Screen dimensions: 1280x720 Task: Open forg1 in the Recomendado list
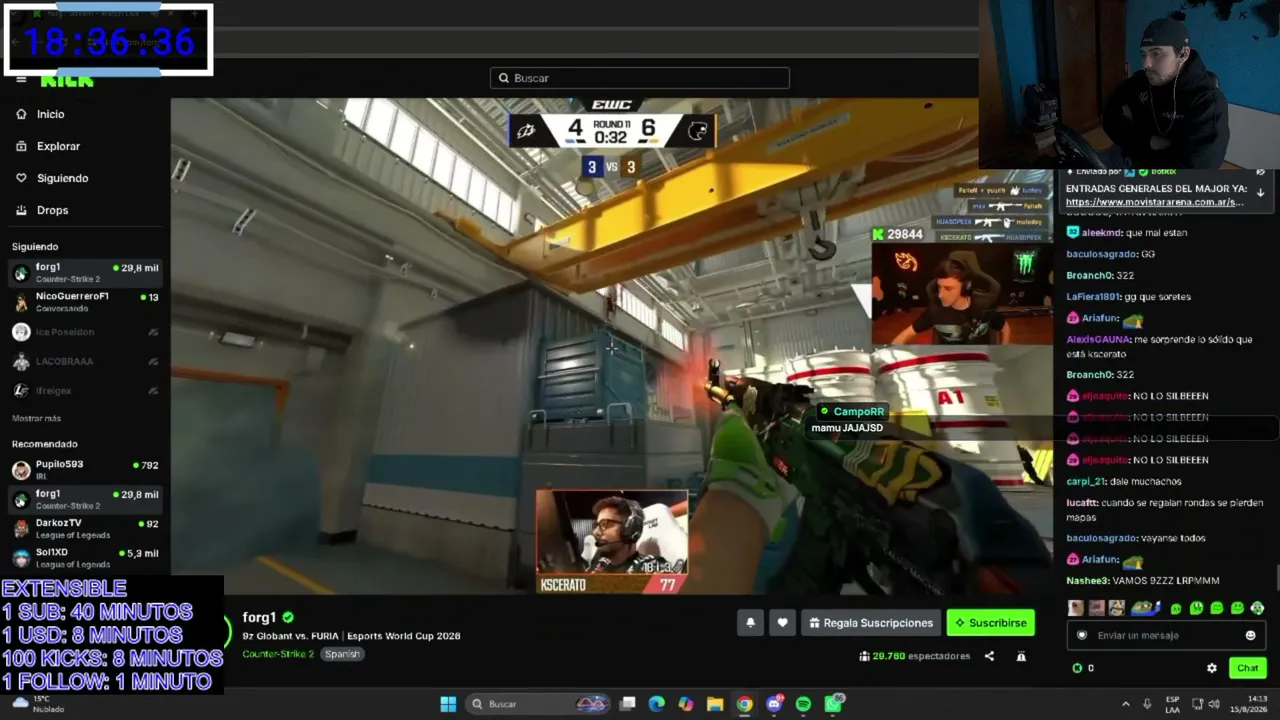coord(85,499)
